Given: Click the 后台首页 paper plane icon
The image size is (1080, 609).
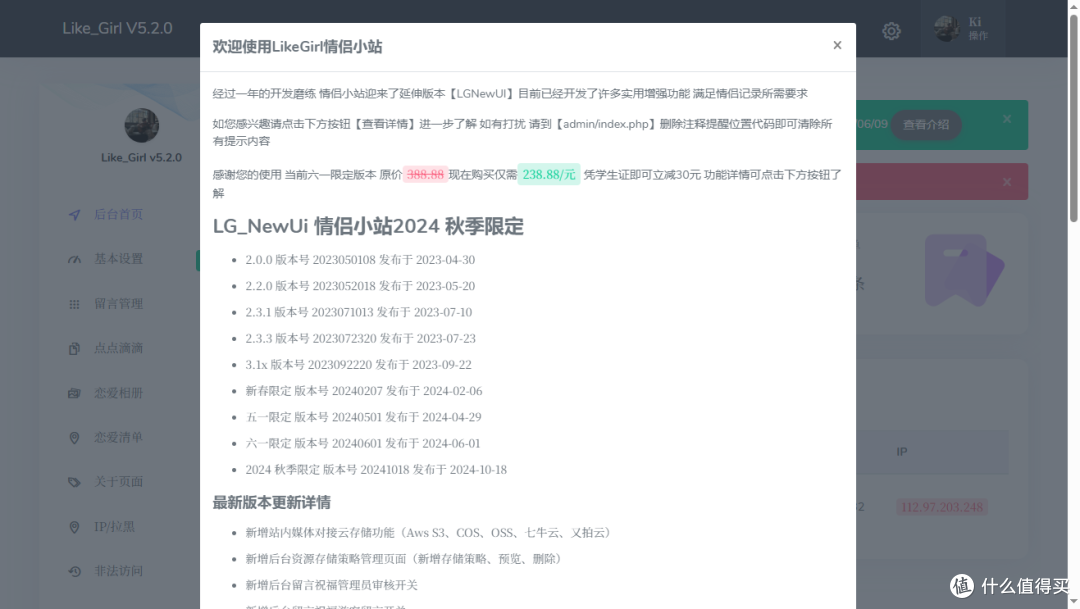Looking at the screenshot, I should point(74,215).
